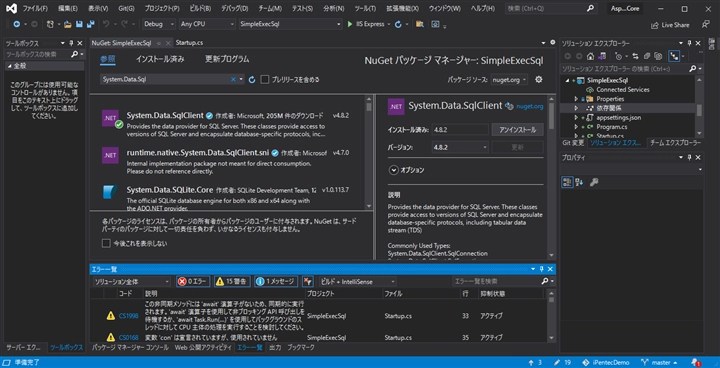Open the File menu

coord(35,9)
